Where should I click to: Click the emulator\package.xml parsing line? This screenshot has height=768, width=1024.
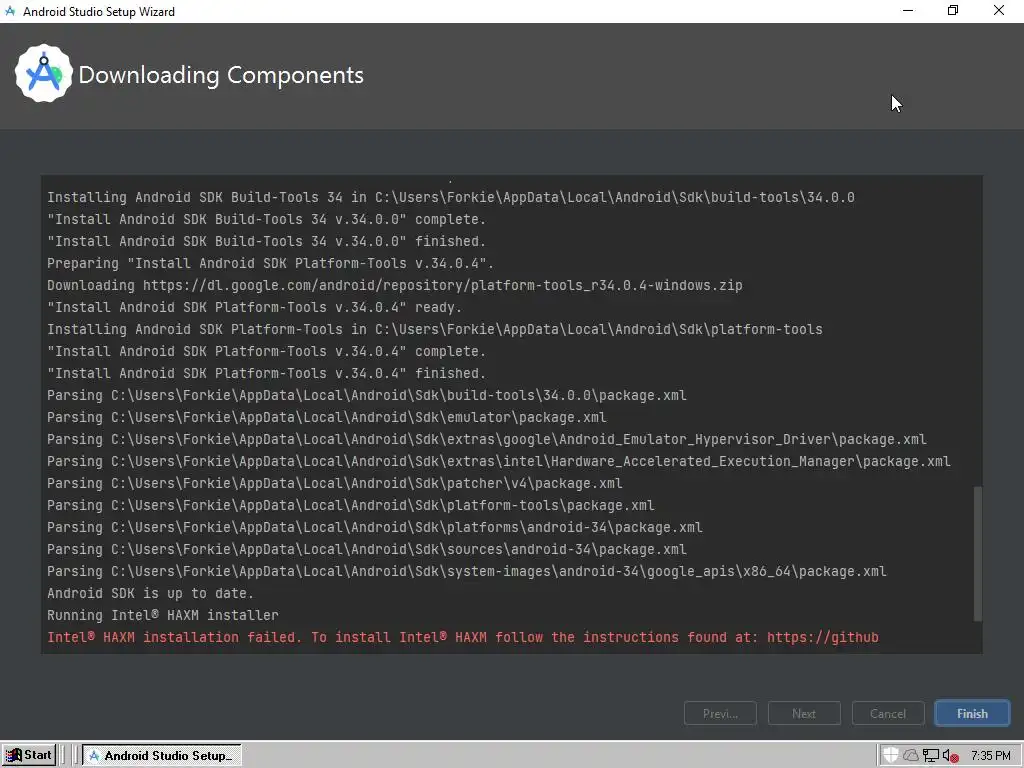[327, 417]
